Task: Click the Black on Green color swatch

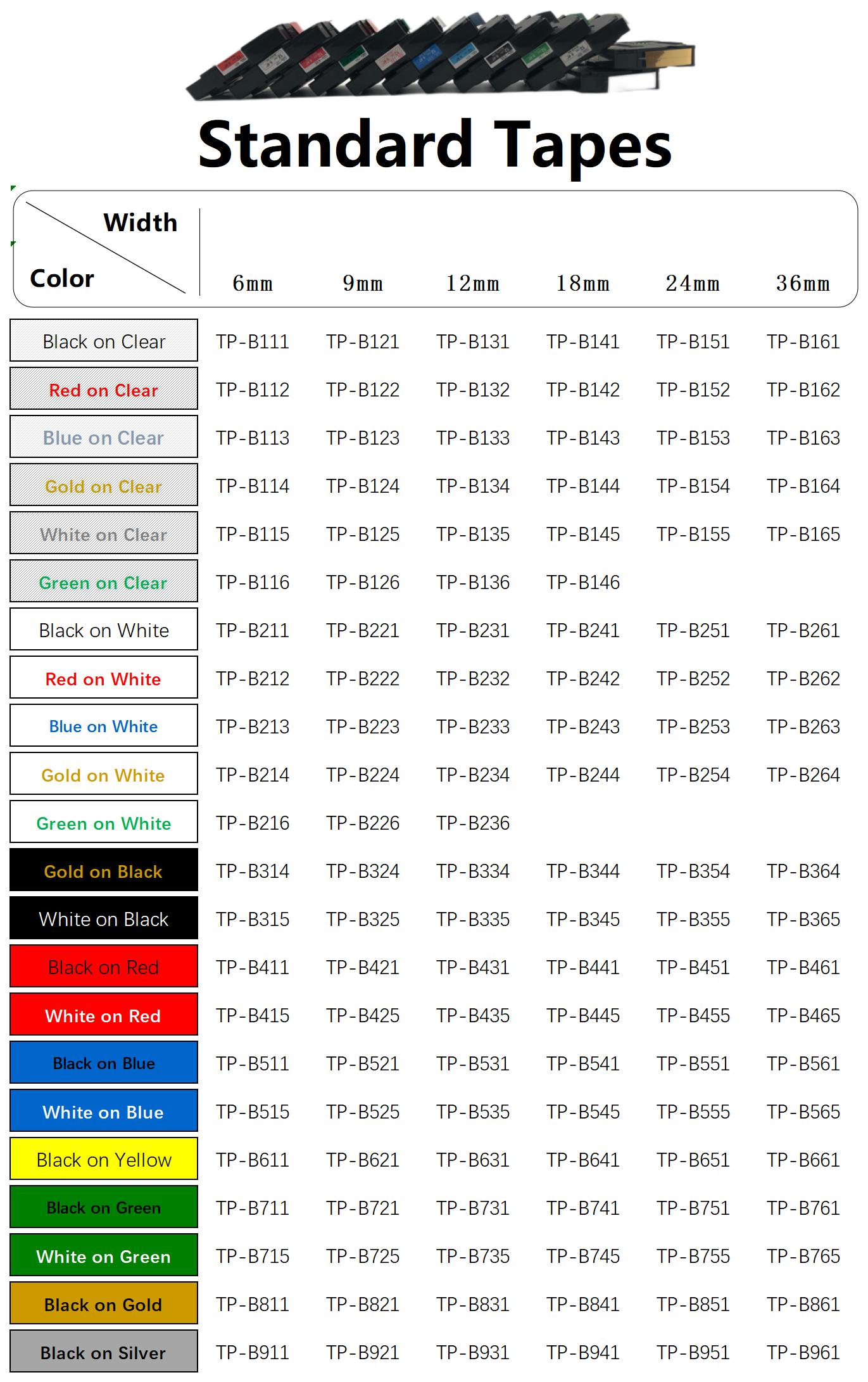Action: 104,1207
